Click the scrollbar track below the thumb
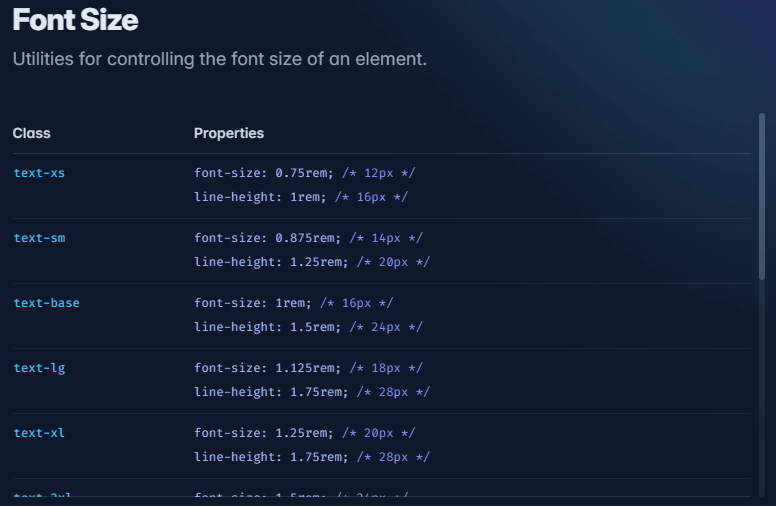This screenshot has width=776, height=506. (762, 388)
